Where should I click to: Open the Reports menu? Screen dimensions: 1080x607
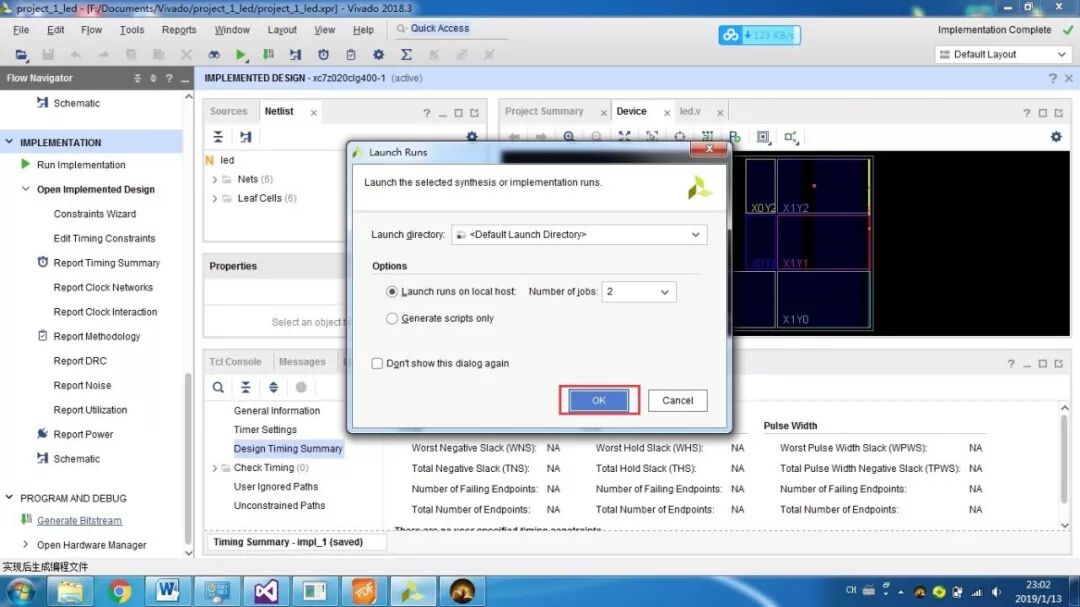179,30
